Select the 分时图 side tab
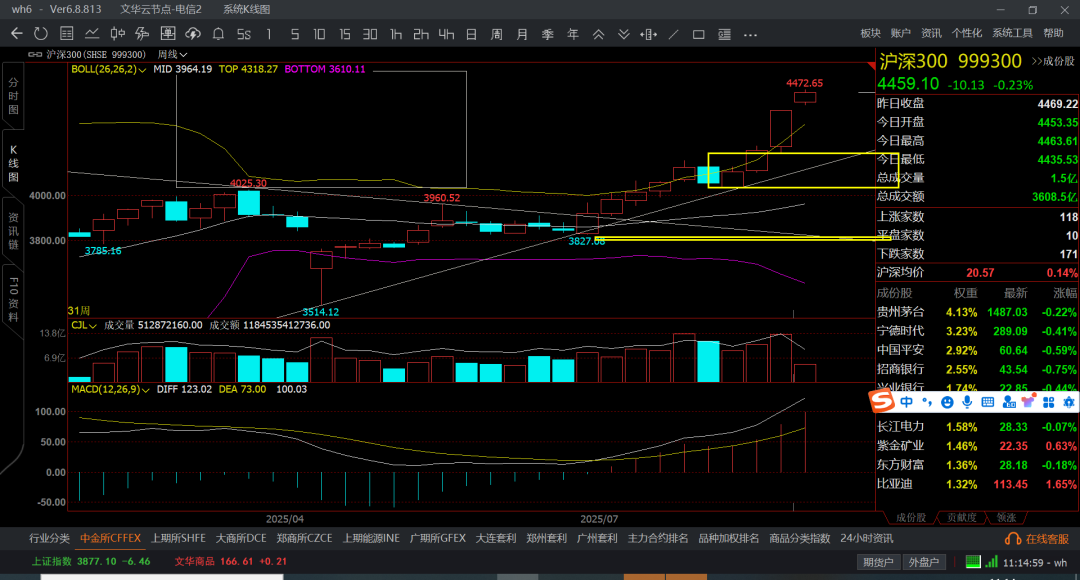The height and width of the screenshot is (580, 1080). tap(13, 96)
